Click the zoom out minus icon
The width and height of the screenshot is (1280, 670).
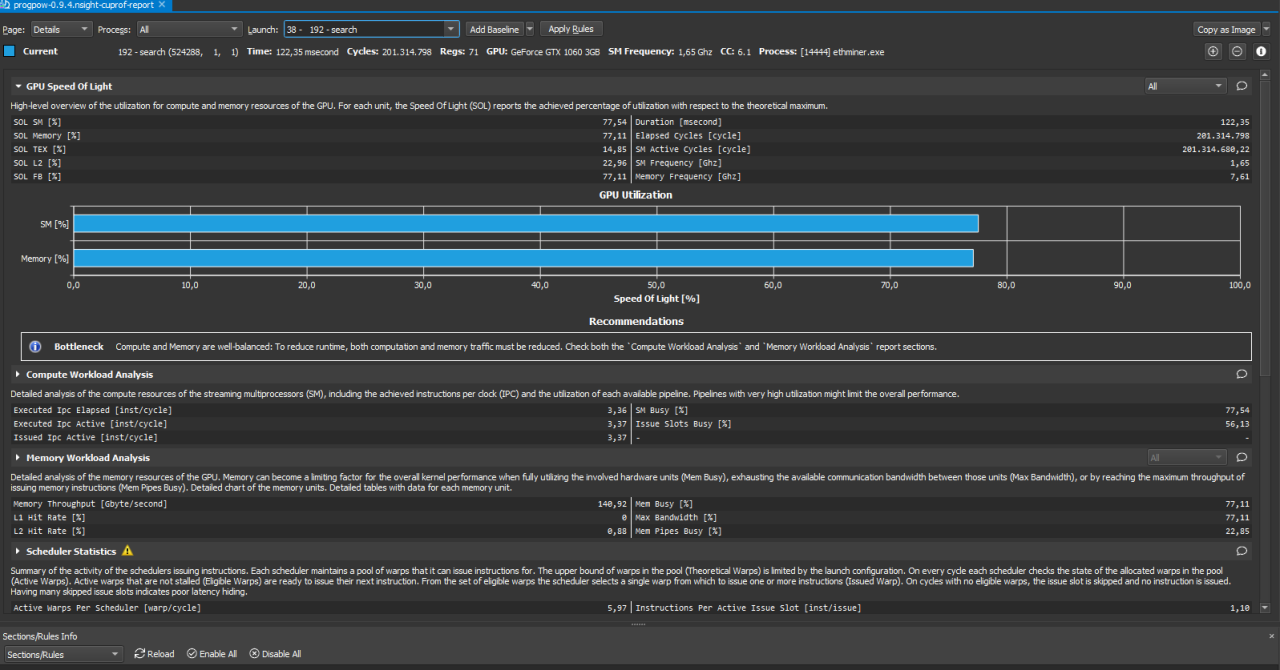1237,52
